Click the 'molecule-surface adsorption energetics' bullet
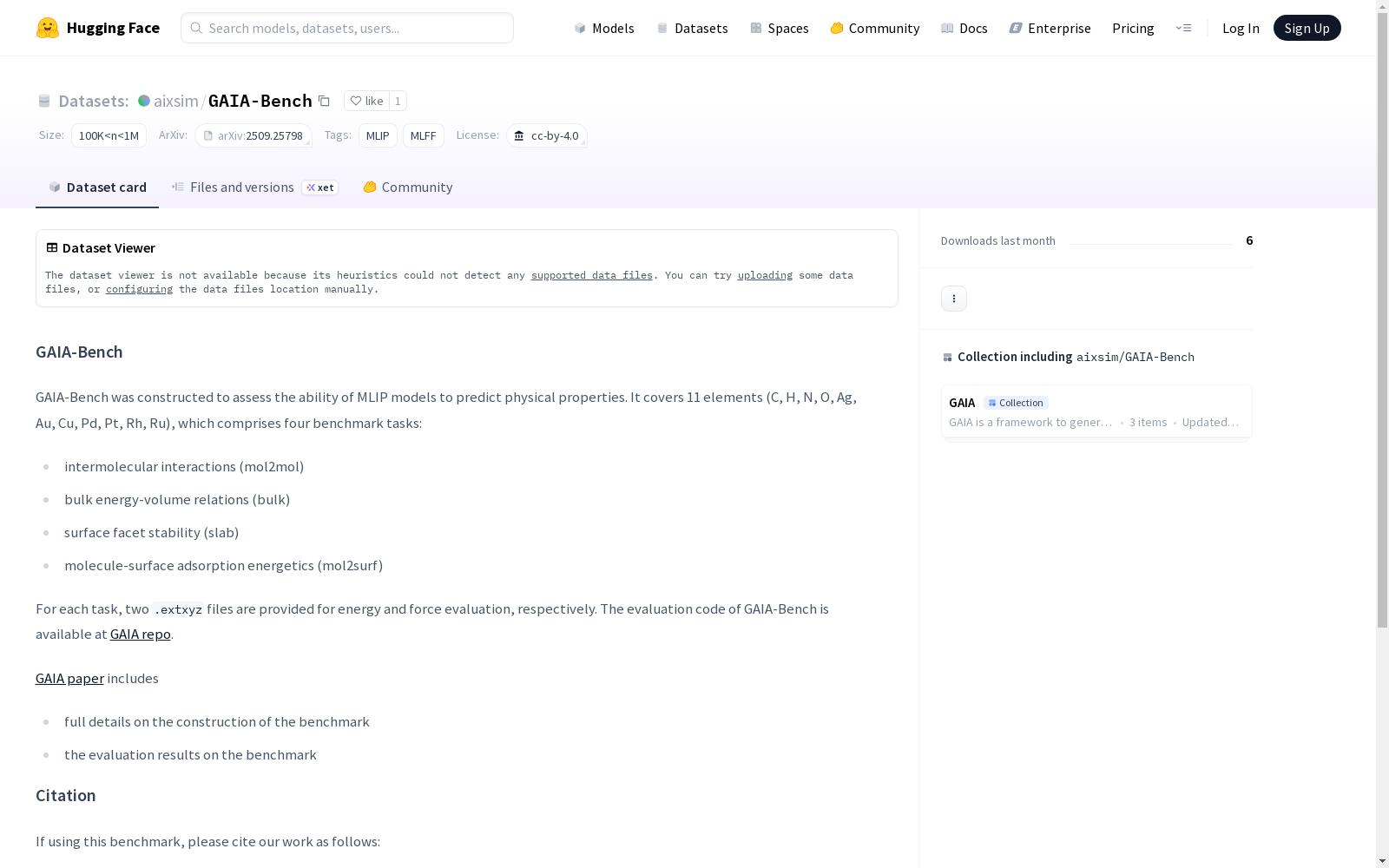The width and height of the screenshot is (1389, 868). coord(223,565)
